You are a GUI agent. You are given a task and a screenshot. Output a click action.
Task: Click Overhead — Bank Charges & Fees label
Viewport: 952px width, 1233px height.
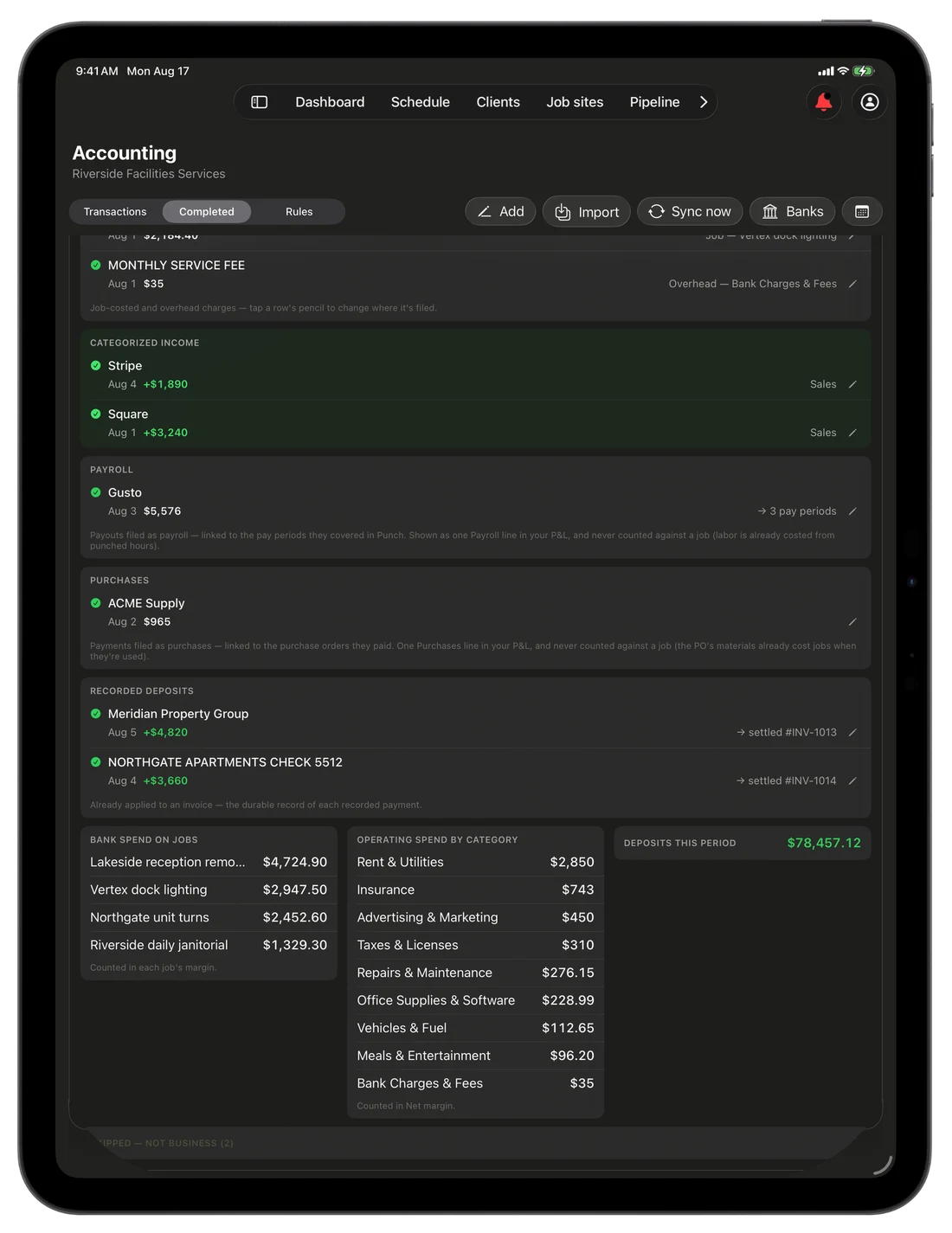(x=753, y=284)
